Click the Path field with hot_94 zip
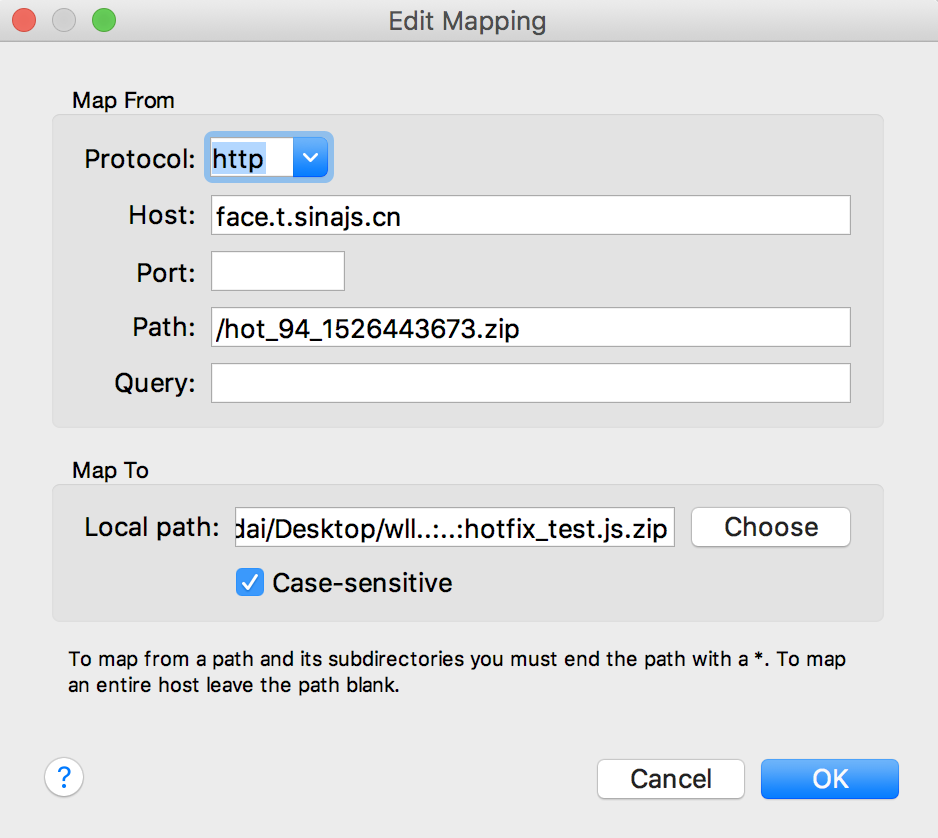The height and width of the screenshot is (838, 938). pos(530,327)
